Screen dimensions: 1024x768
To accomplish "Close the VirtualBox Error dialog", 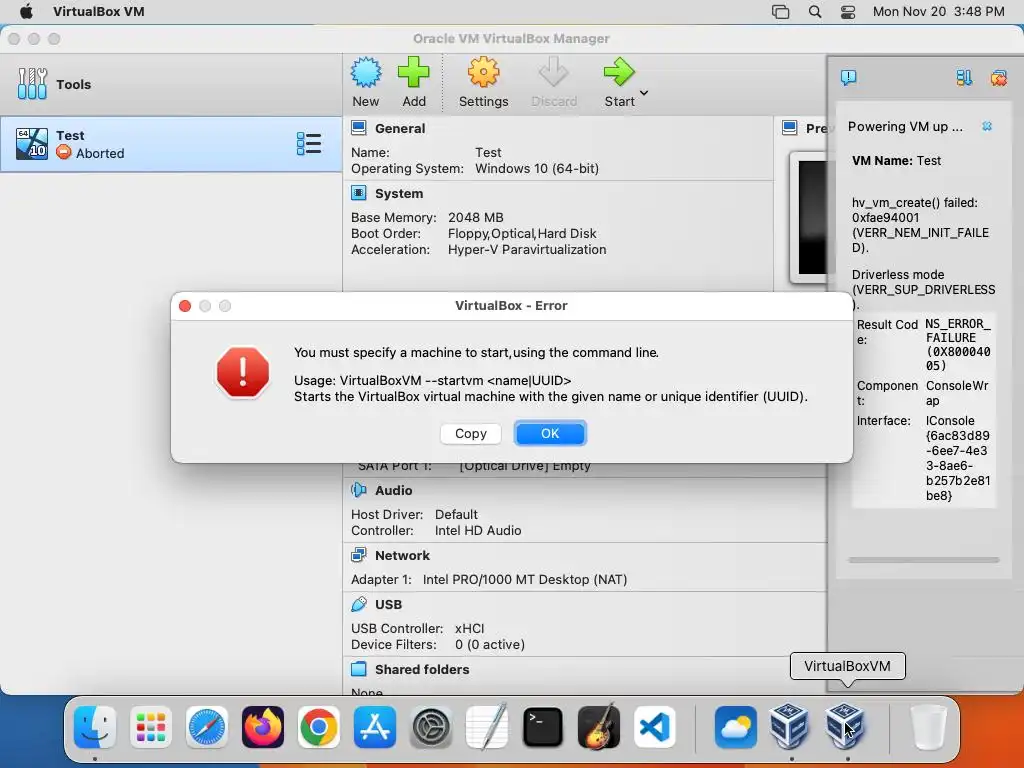I will point(185,306).
